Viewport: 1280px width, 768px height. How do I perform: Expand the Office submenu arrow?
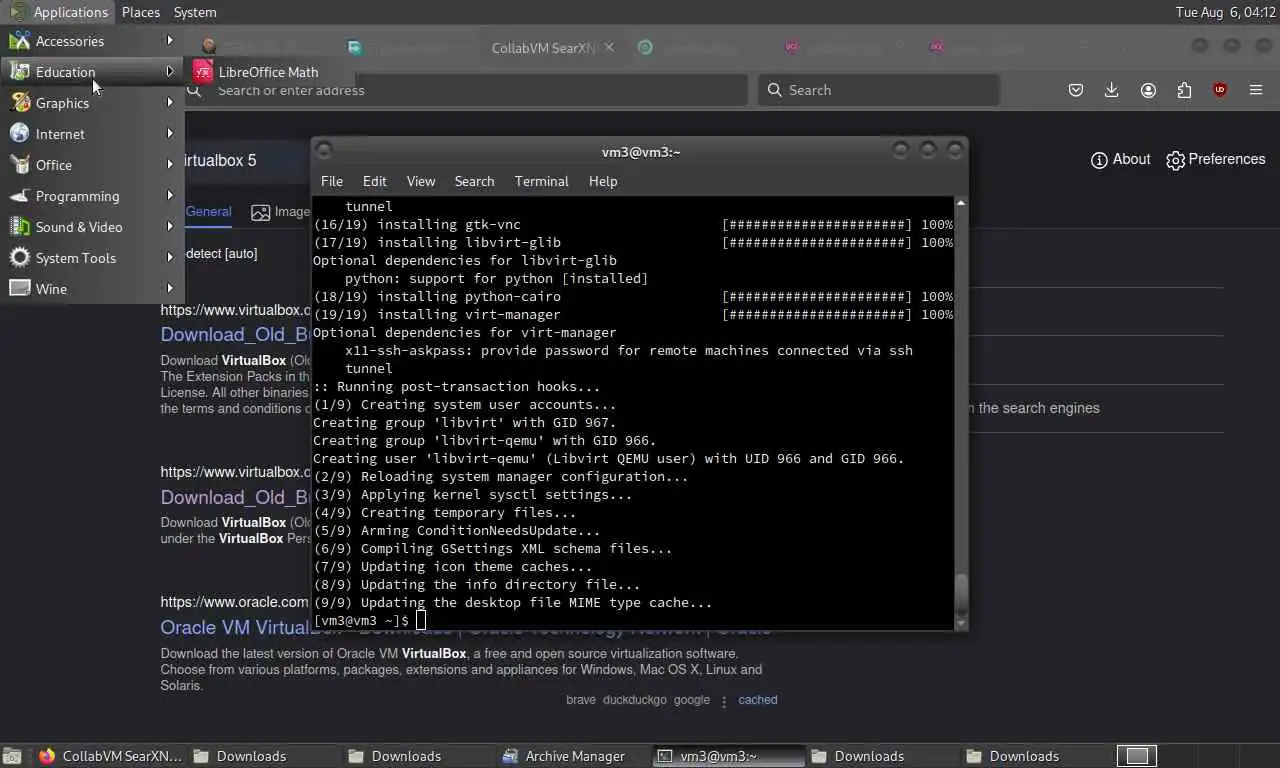(170, 165)
